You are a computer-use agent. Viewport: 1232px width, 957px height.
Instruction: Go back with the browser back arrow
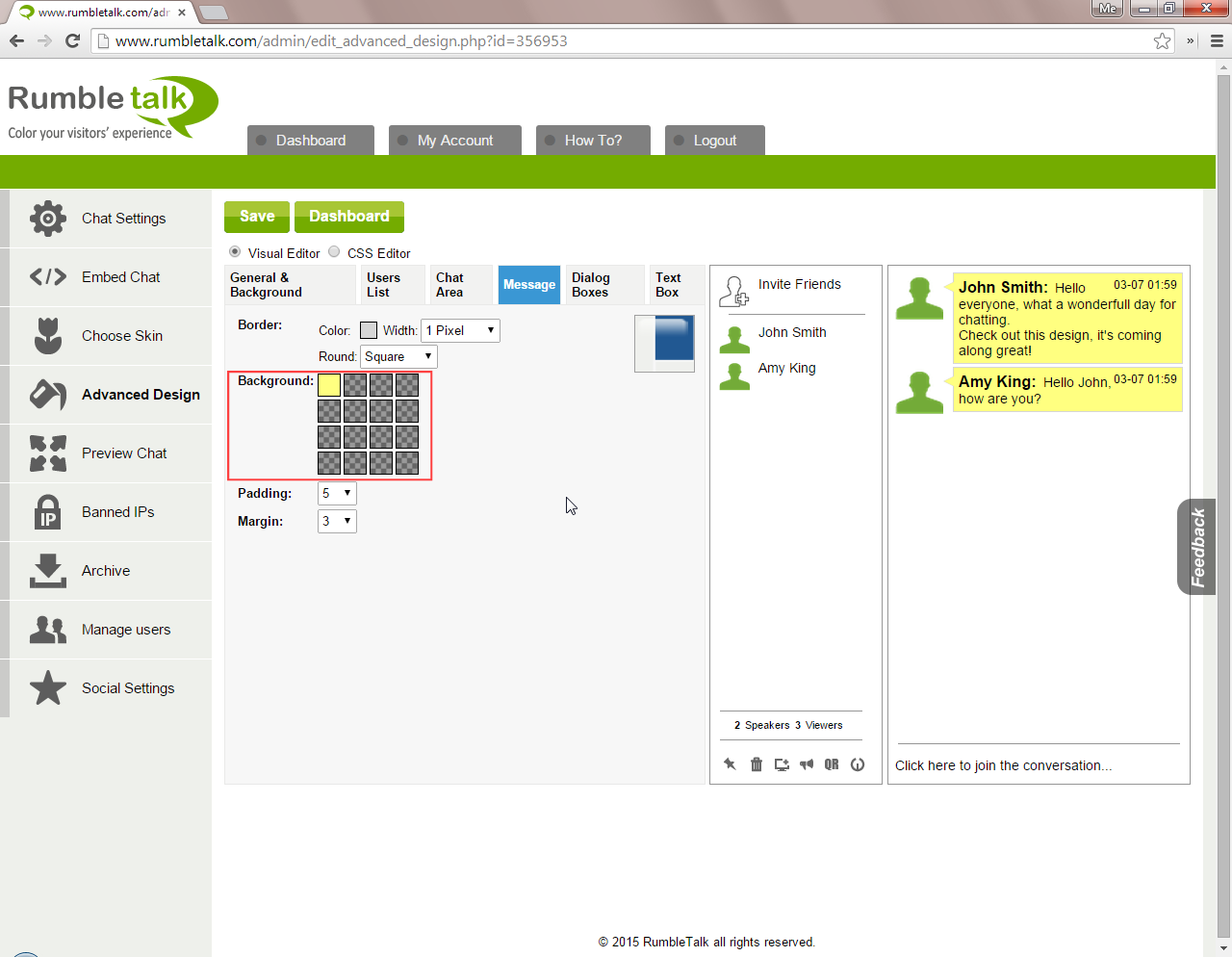16,40
